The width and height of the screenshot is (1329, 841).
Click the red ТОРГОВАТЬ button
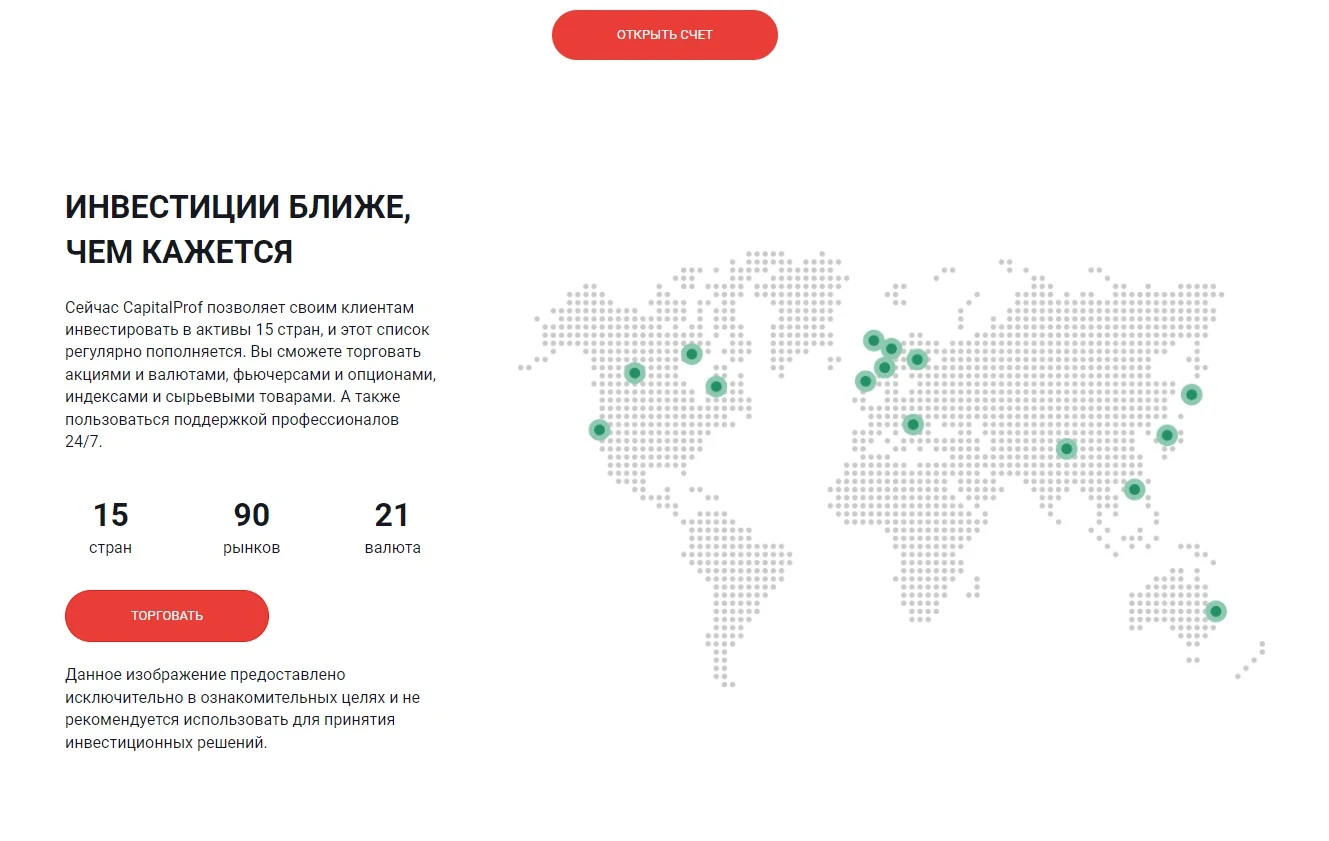tap(167, 616)
